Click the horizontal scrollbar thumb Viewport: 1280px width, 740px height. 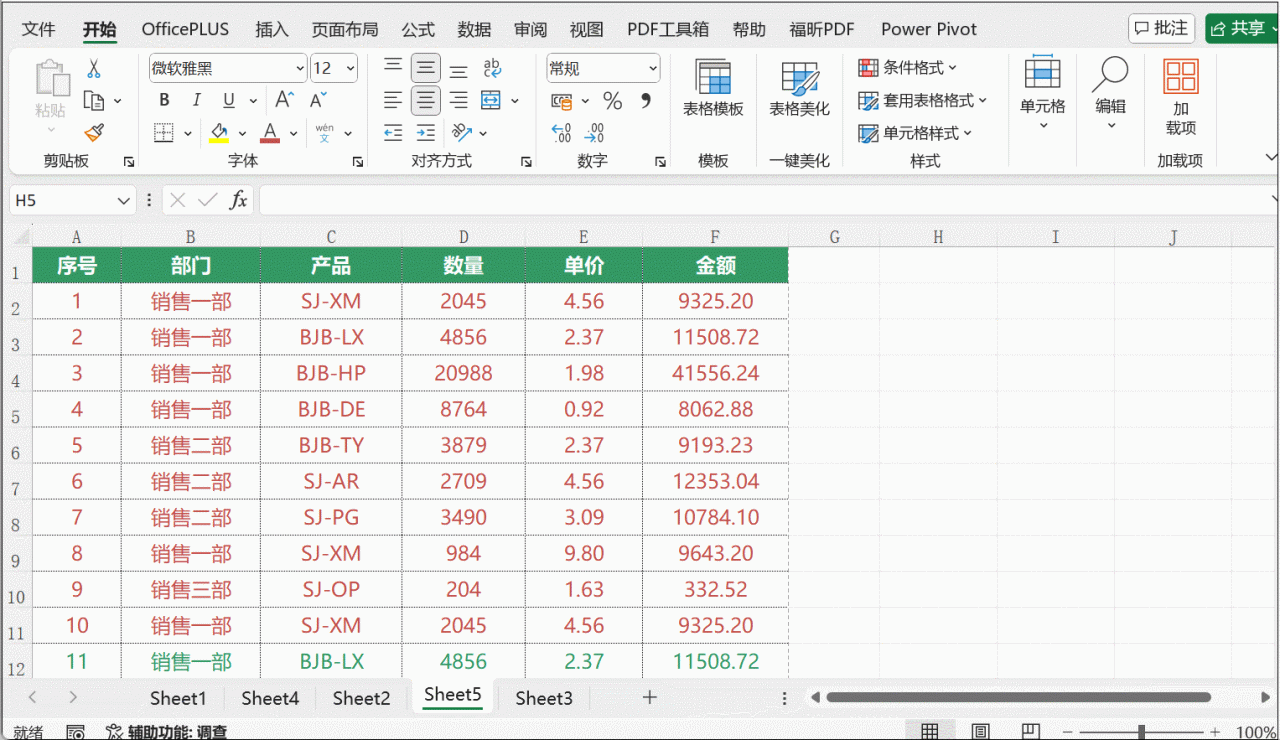pyautogui.click(x=1018, y=697)
